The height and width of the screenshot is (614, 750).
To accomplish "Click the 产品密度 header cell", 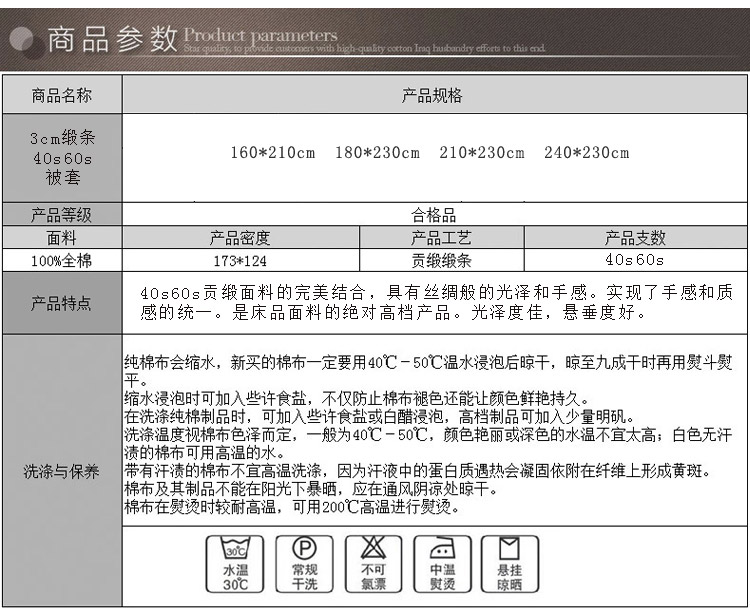I will click(x=241, y=237).
